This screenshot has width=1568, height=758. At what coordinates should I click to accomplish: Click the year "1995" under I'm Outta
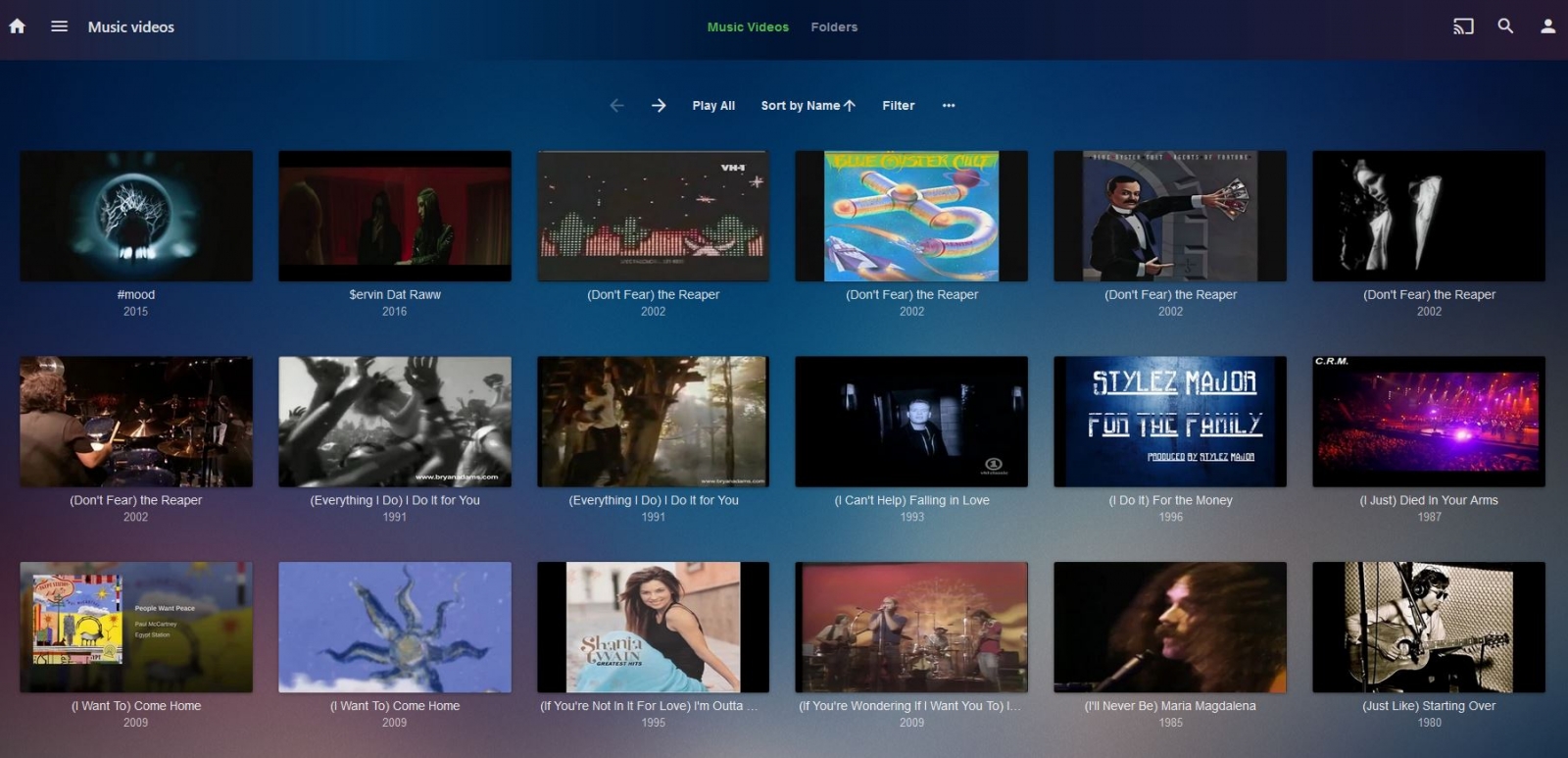click(x=654, y=723)
